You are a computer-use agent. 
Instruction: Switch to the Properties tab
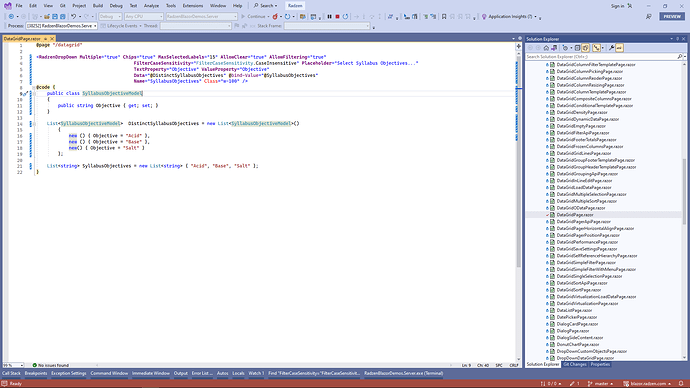tap(600, 365)
